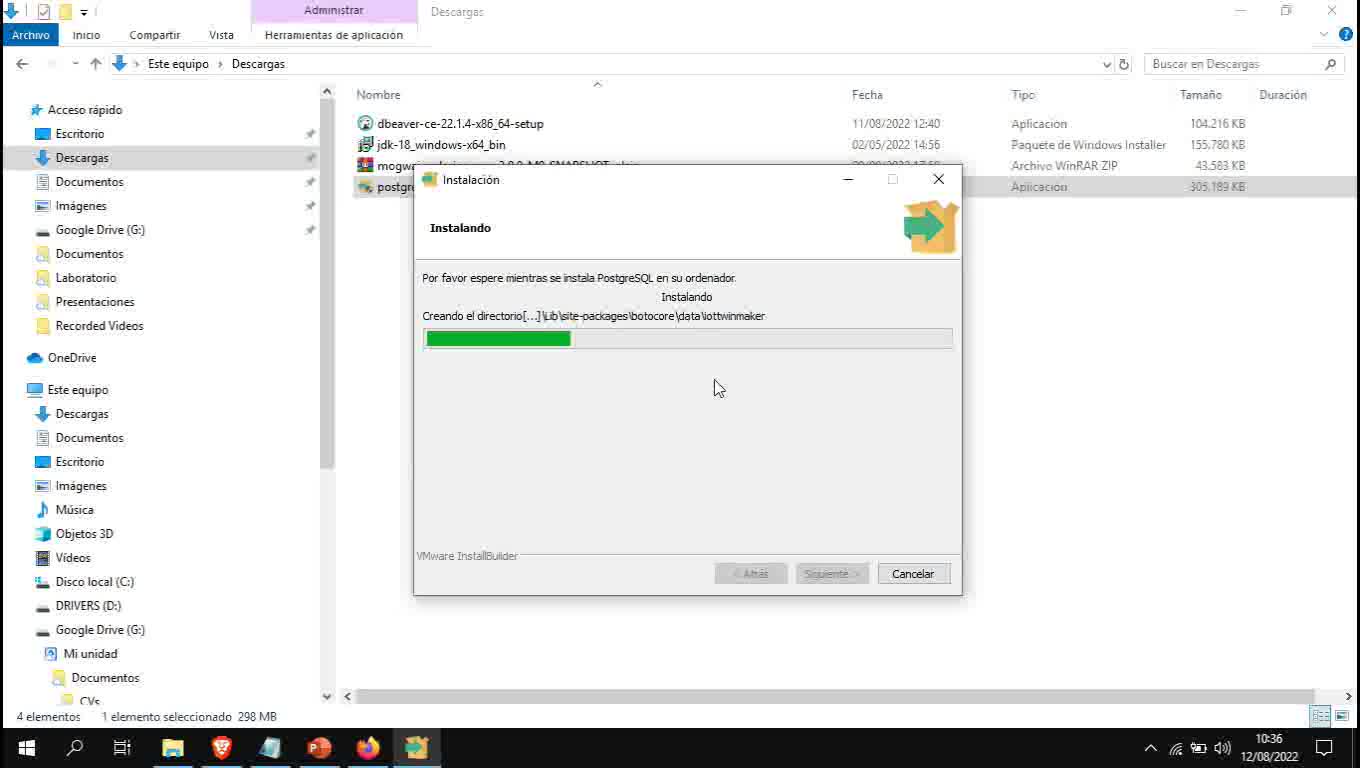Switch to the Compartir ribbon tab
Image resolution: width=1360 pixels, height=768 pixels.
click(155, 35)
